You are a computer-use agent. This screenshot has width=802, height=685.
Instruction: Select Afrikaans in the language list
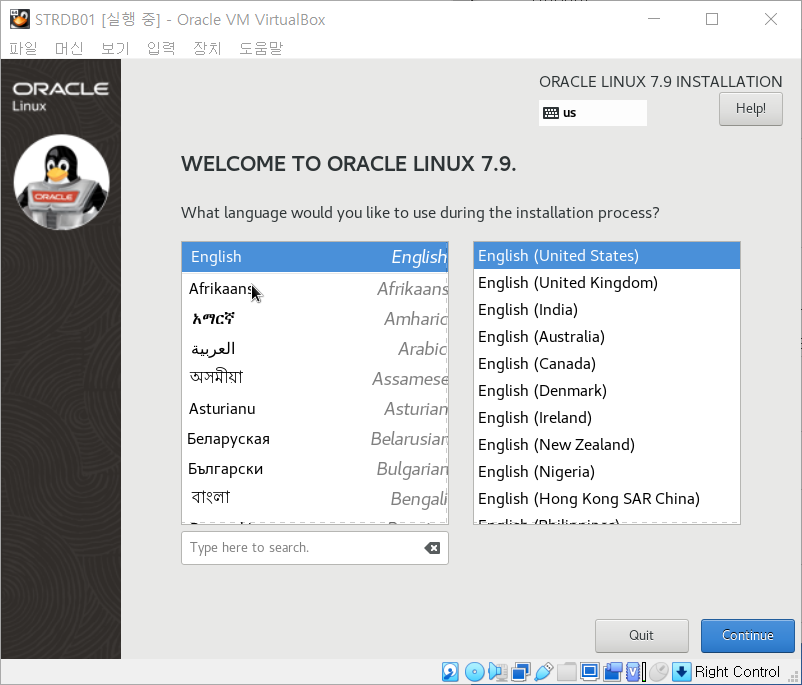tap(315, 289)
